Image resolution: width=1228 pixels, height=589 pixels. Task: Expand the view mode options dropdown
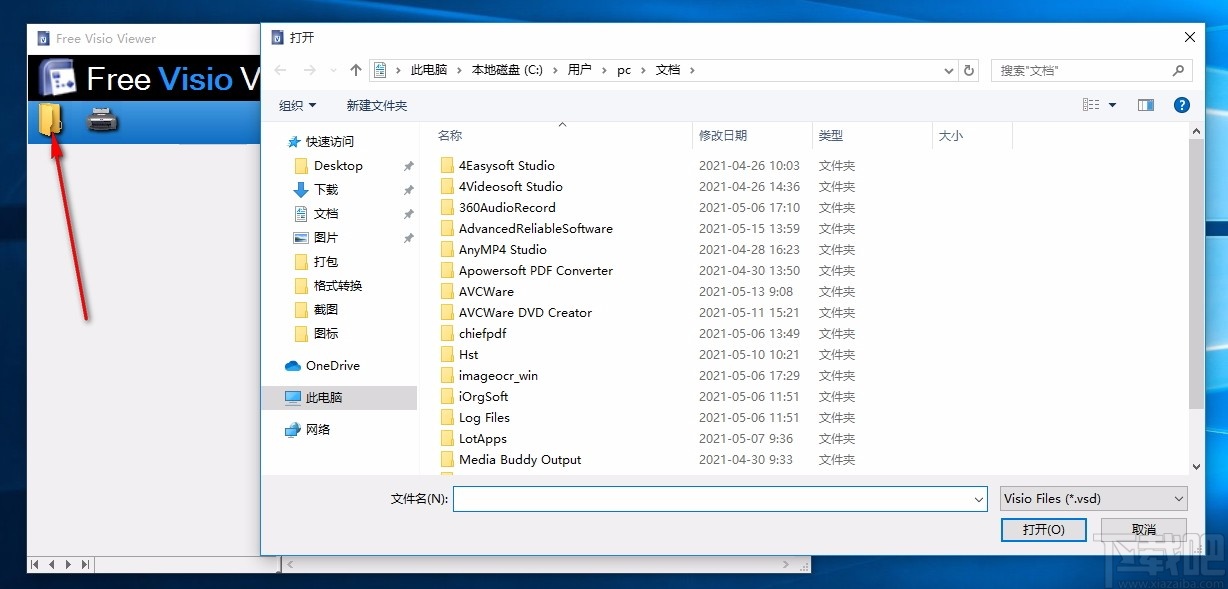1113,104
